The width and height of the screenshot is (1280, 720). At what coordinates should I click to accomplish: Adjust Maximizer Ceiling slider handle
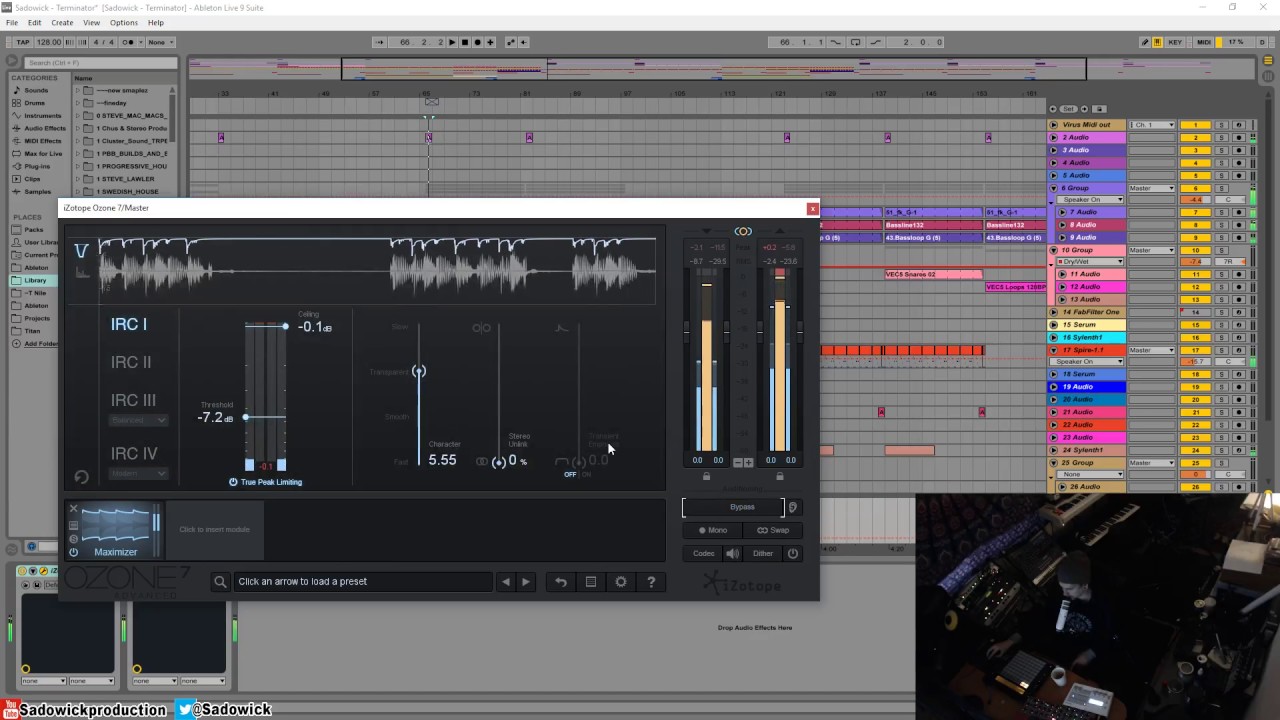click(x=285, y=326)
